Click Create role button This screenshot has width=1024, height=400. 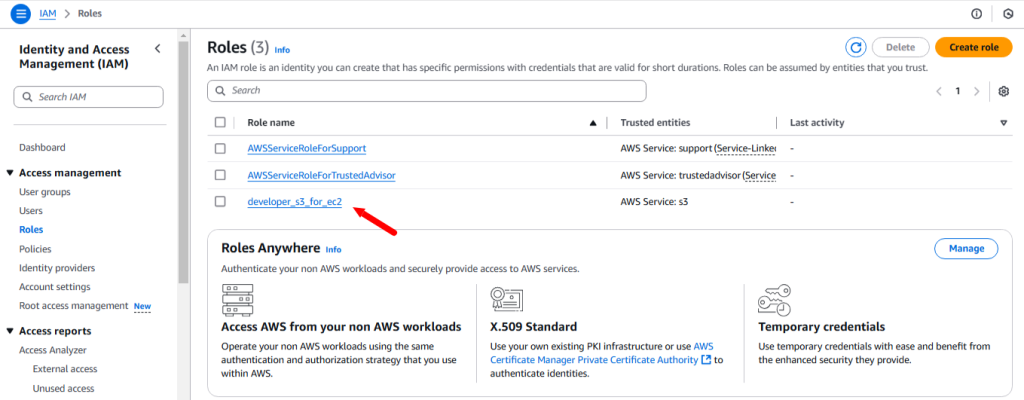(x=974, y=47)
